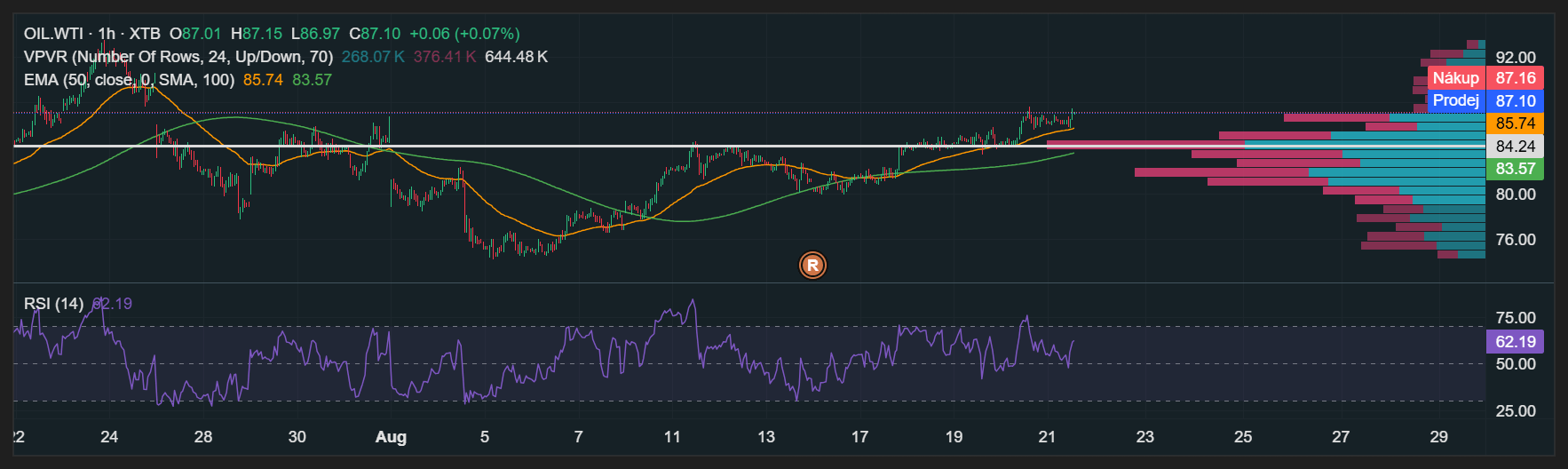The width and height of the screenshot is (1568, 469).
Task: Click the OIL.WTI symbol title
Action: pos(53,34)
